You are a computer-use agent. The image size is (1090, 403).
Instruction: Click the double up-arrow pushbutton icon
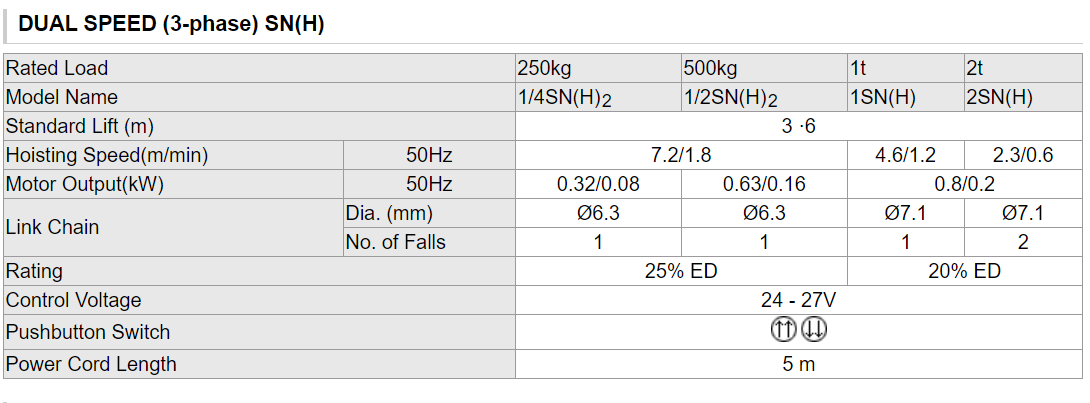783,331
